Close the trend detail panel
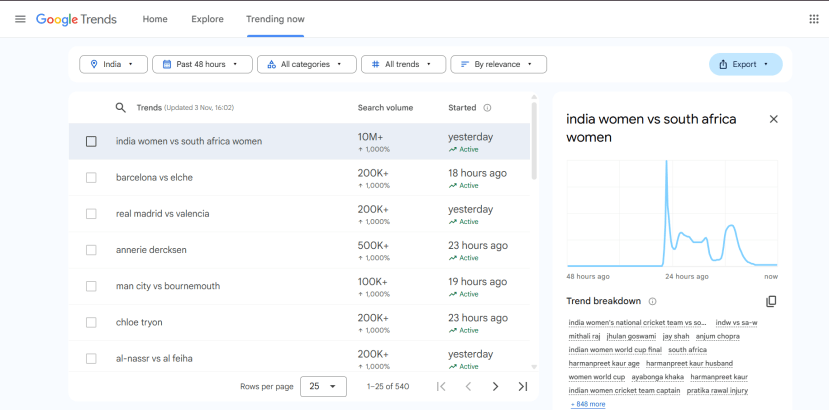The image size is (829, 410). [x=773, y=119]
